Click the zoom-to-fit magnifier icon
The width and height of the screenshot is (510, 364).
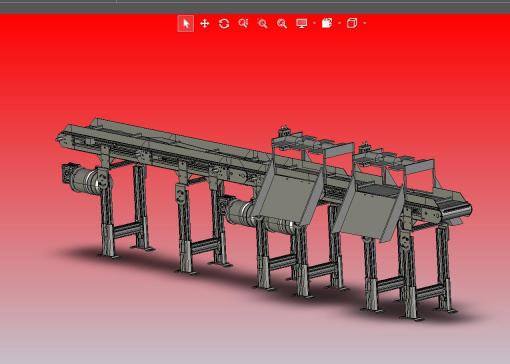point(282,23)
